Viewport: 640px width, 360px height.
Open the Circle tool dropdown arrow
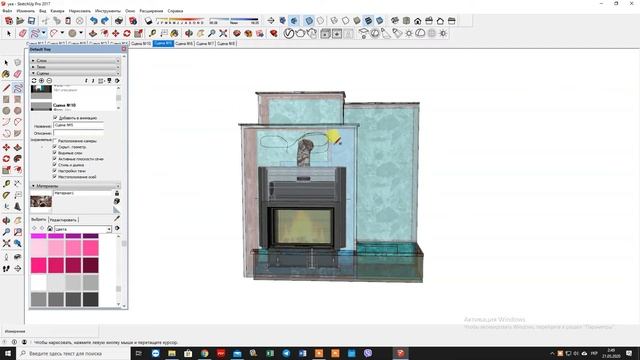tap(81, 33)
